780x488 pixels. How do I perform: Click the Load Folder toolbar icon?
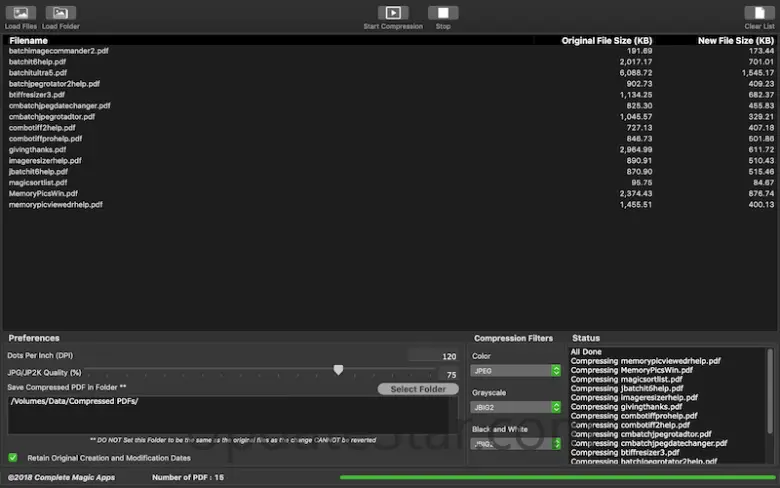[61, 13]
